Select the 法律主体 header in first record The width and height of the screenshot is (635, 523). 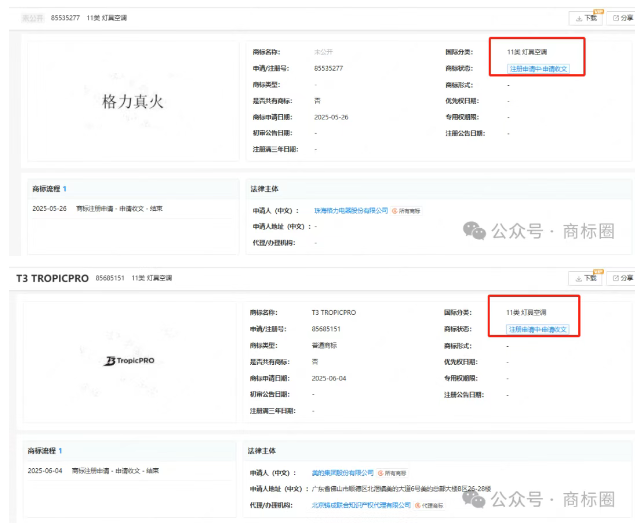[x=265, y=188]
